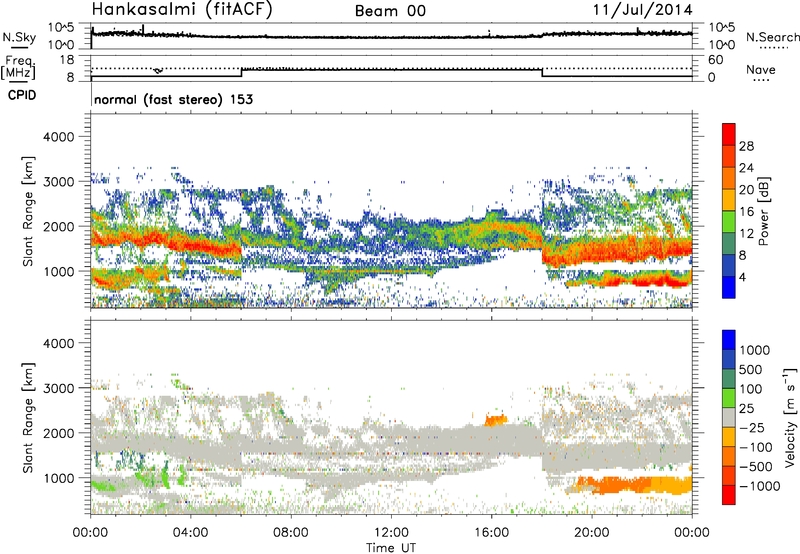
Task: Select the 'CPID' row label
Action: point(21,95)
